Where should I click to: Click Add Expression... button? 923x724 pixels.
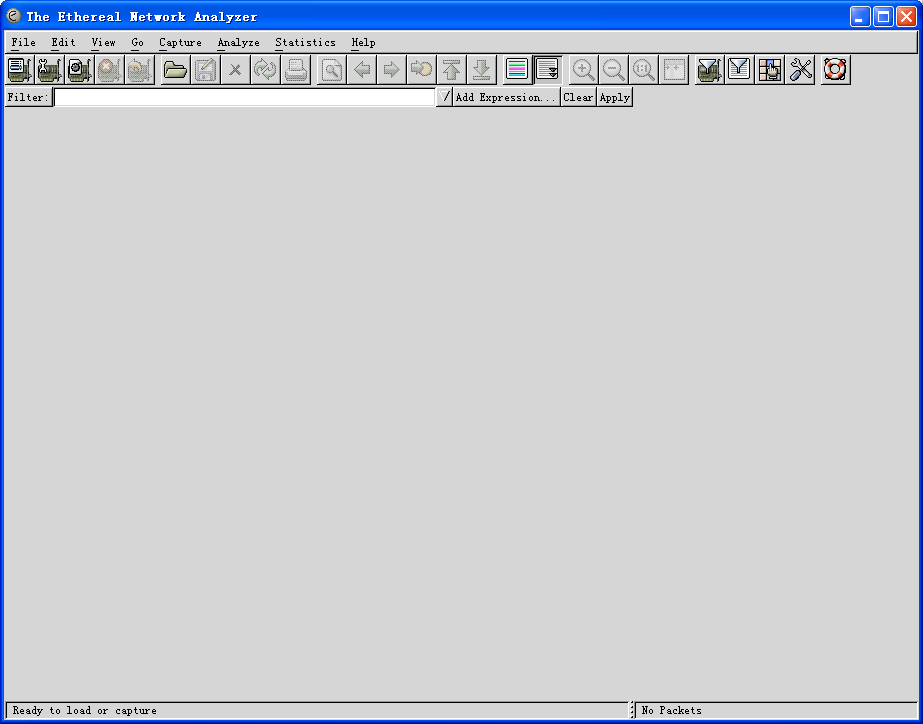pyautogui.click(x=506, y=98)
